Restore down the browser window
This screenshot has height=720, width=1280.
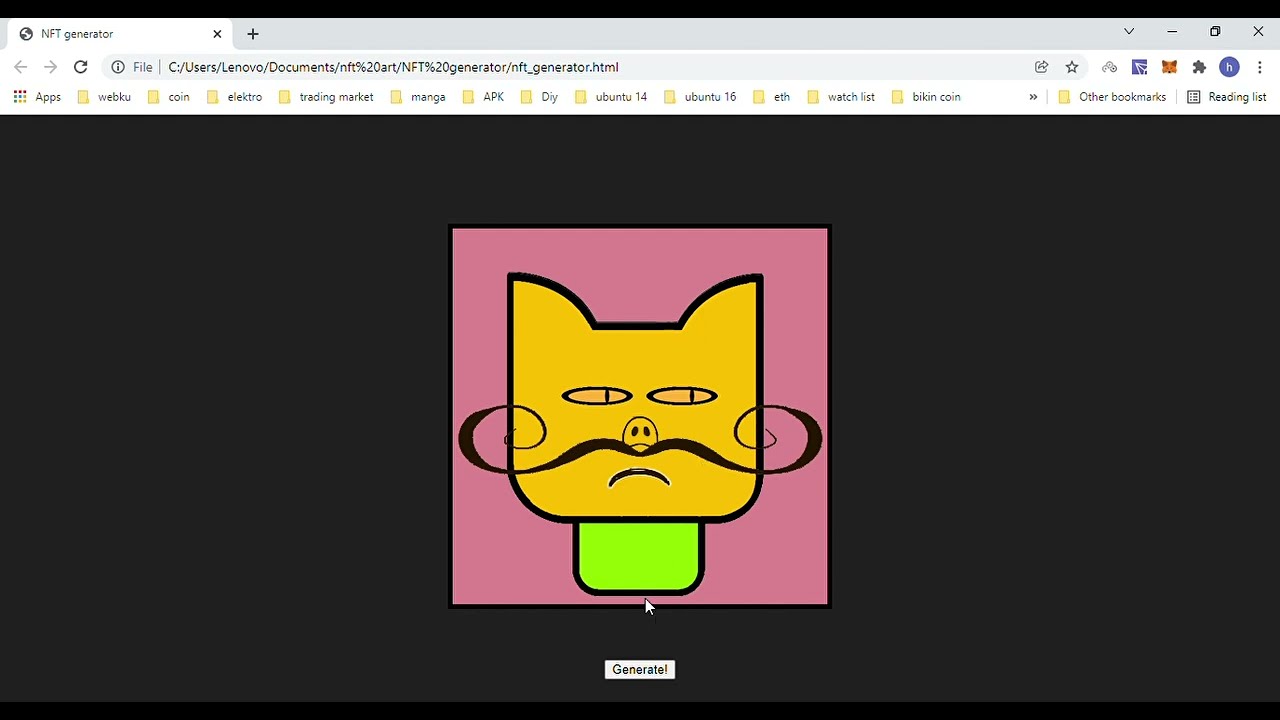coord(1215,32)
